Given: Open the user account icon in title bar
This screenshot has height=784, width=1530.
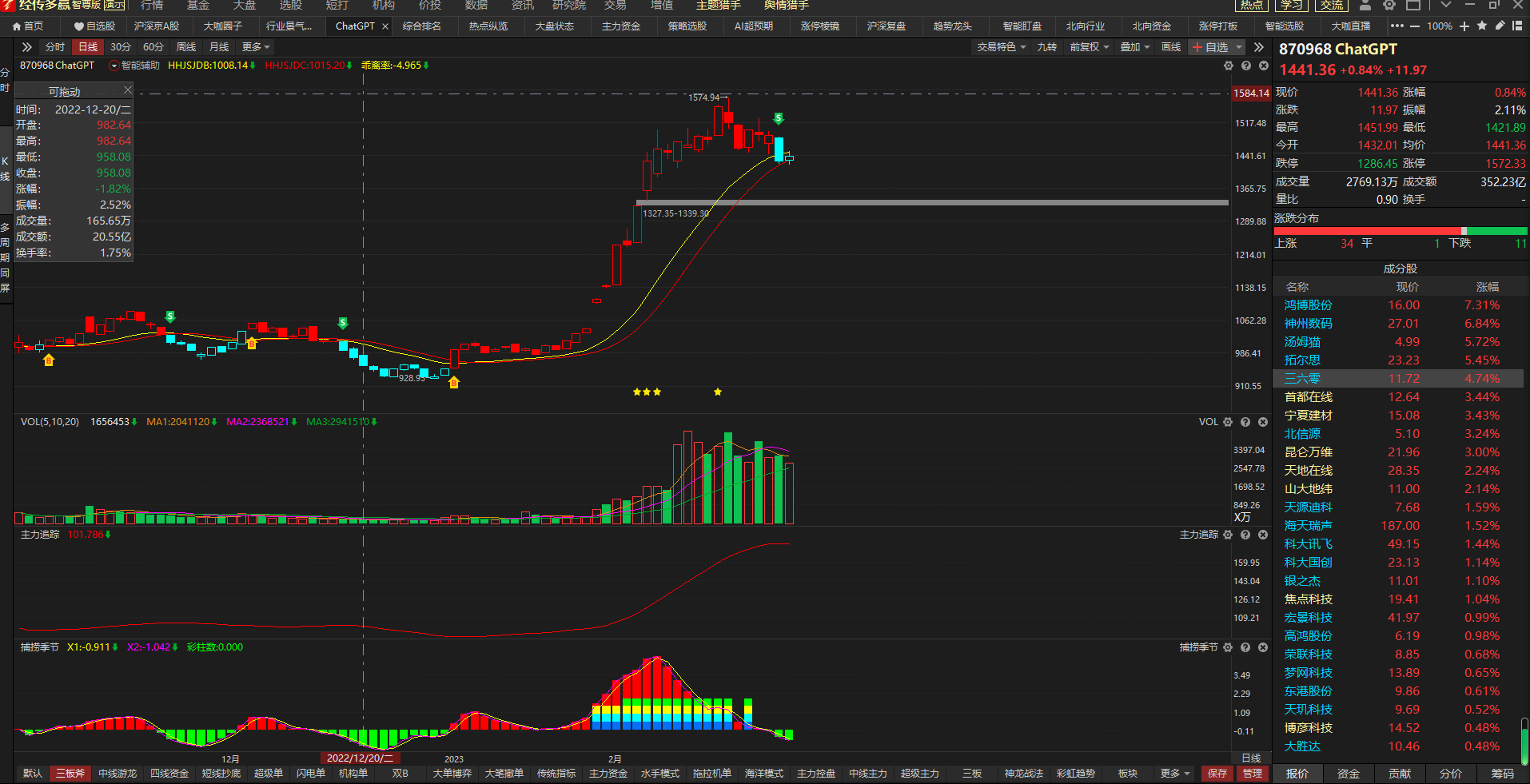Looking at the screenshot, I should tap(1365, 5).
